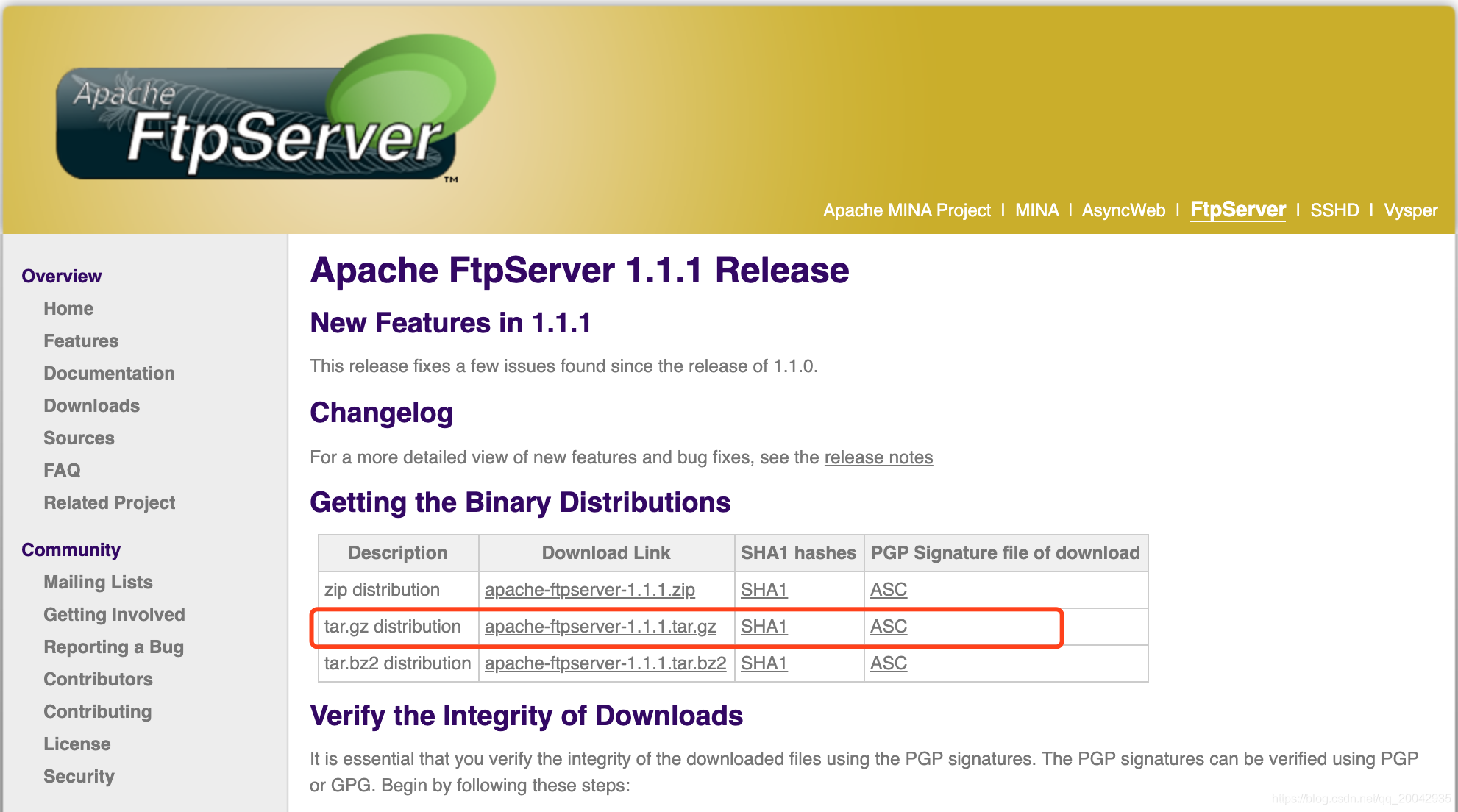The image size is (1458, 812).
Task: Click the zip distribution cell
Action: click(398, 590)
